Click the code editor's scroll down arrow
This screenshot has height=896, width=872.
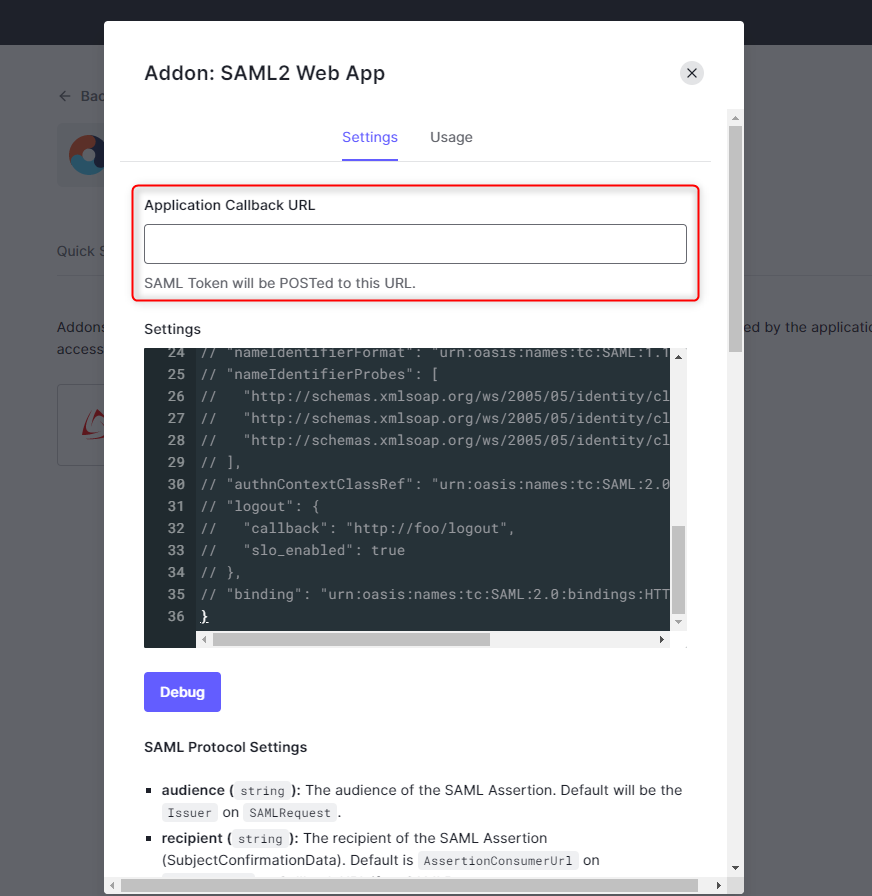tap(678, 622)
